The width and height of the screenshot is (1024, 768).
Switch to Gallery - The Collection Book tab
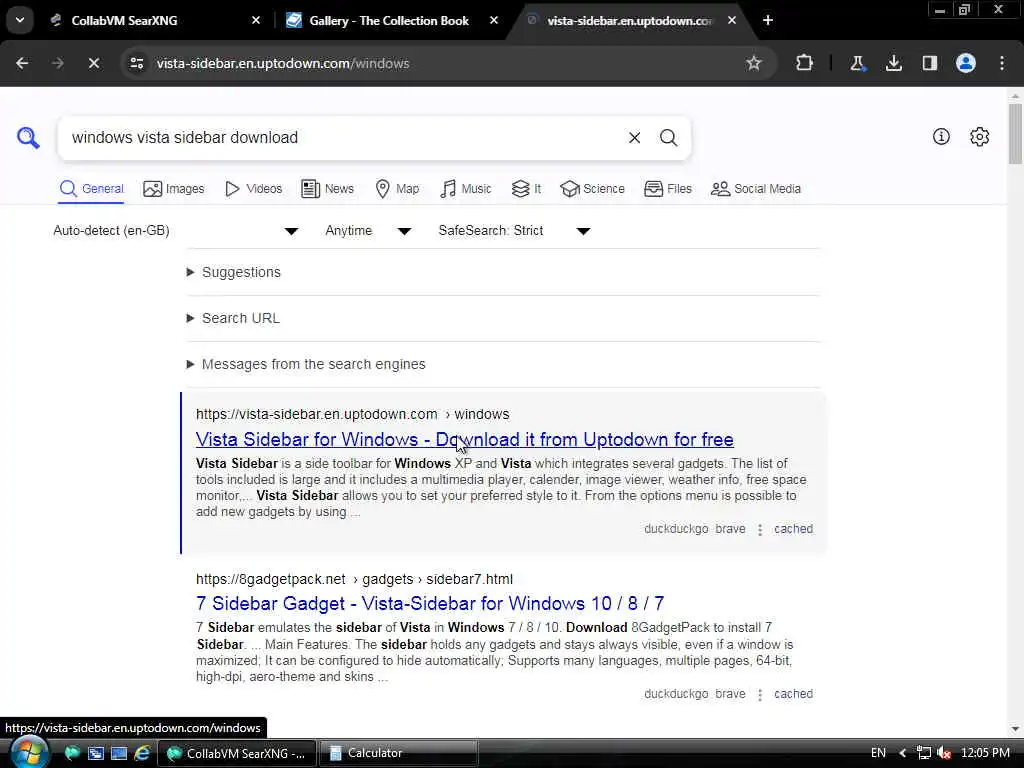click(x=389, y=21)
